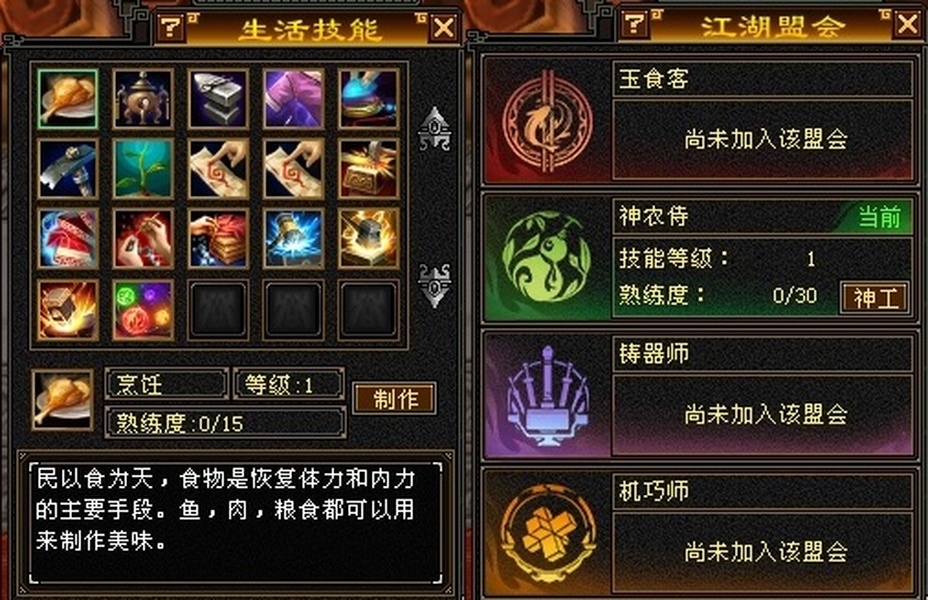Open help for 江湖盟会 window
Viewport: 928px width, 600px height.
(635, 24)
